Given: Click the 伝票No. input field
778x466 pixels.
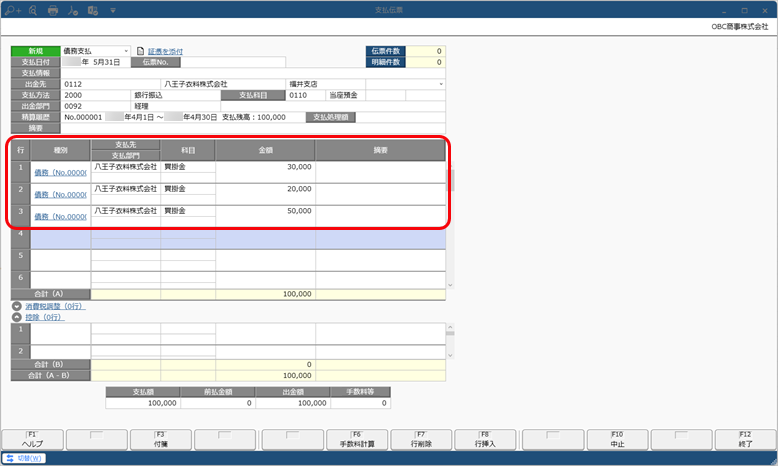Looking at the screenshot, I should [233, 62].
